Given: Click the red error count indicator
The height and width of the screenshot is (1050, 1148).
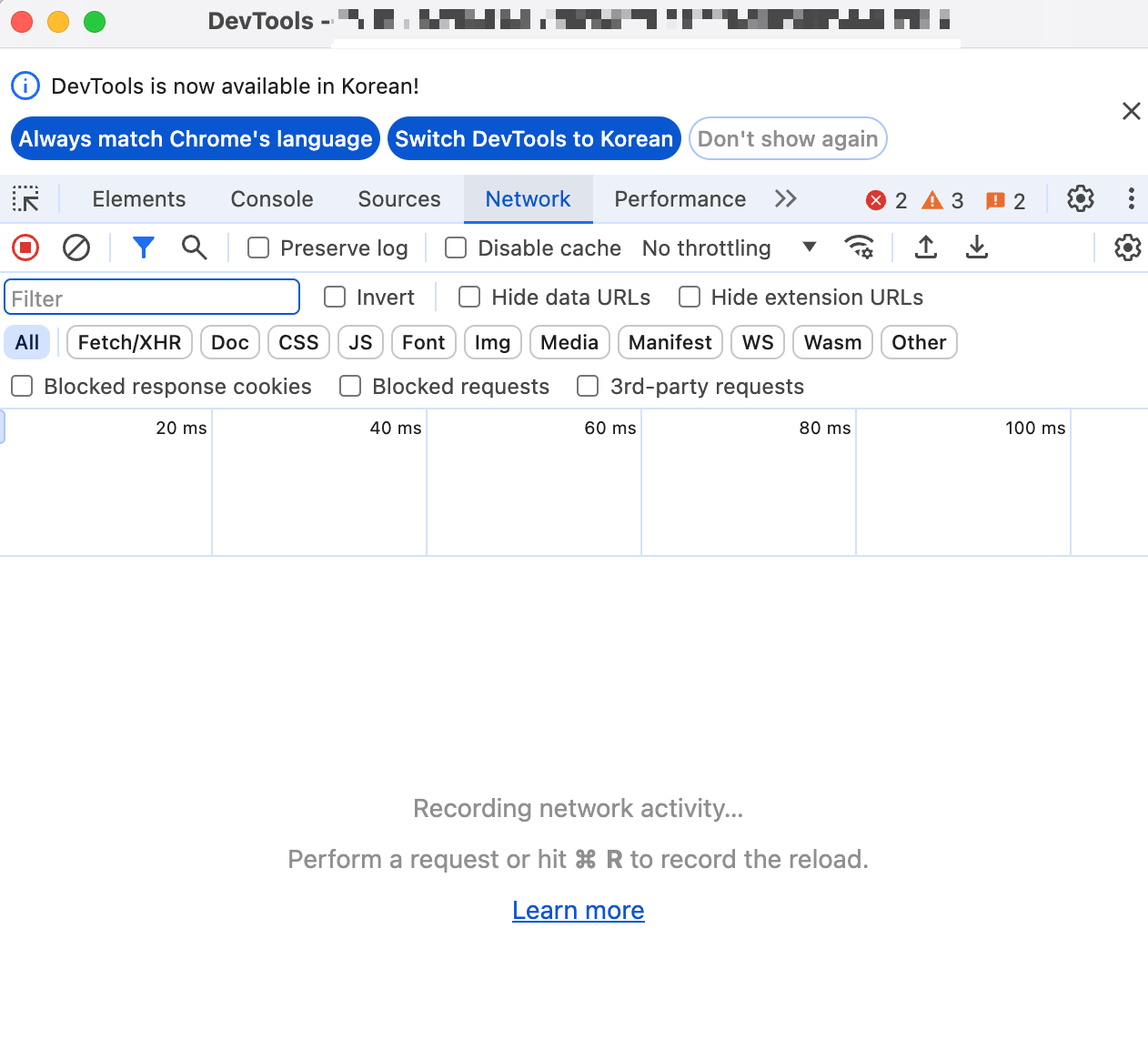Looking at the screenshot, I should (887, 200).
